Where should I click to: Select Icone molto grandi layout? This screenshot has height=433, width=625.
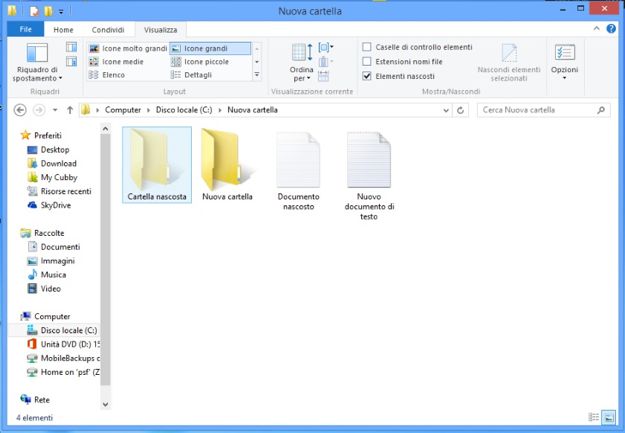pyautogui.click(x=128, y=48)
